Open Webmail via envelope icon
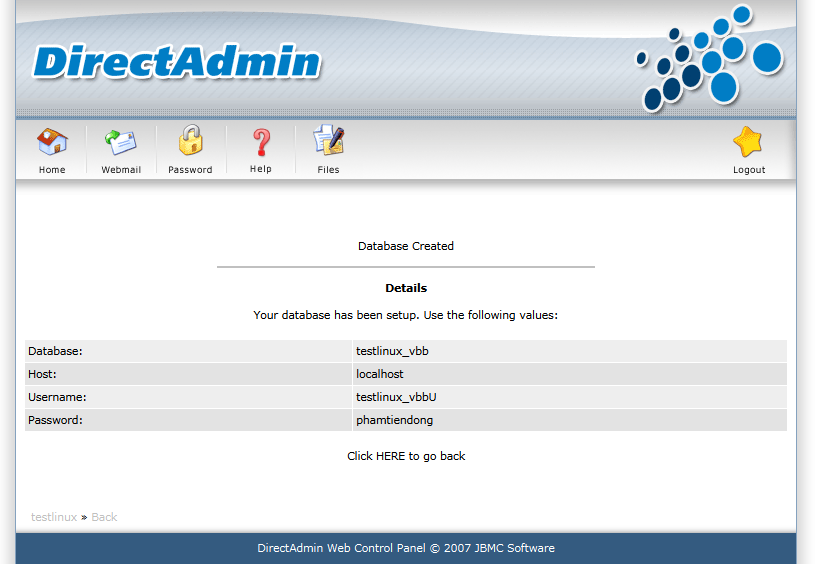 click(x=121, y=142)
